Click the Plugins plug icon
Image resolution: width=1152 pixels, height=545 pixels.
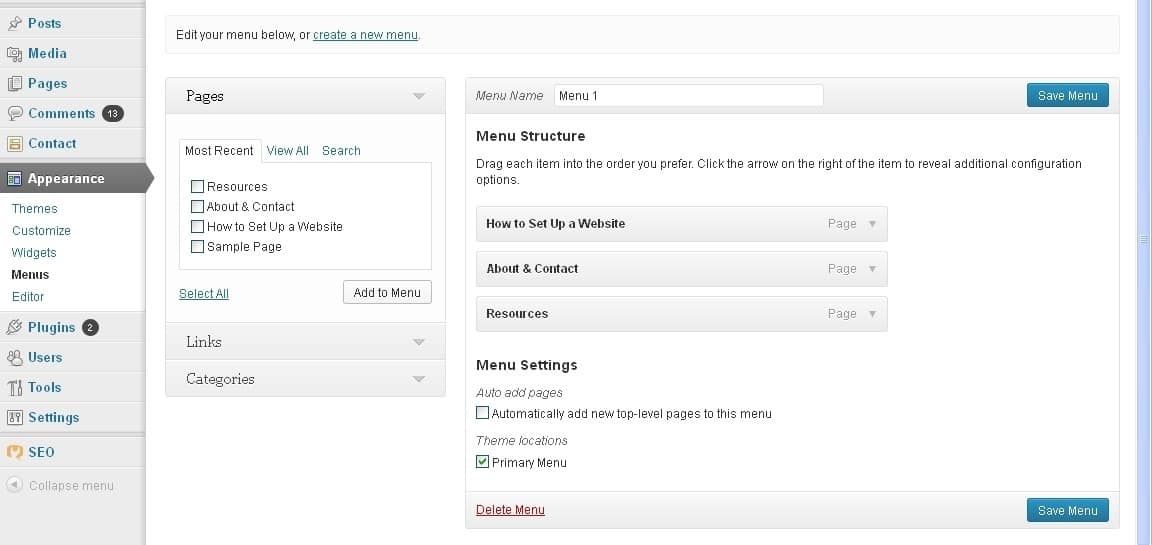pyautogui.click(x=15, y=328)
